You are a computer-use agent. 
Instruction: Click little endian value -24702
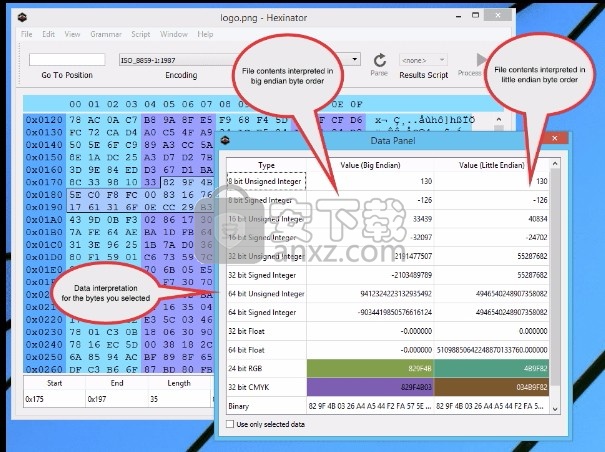click(536, 237)
